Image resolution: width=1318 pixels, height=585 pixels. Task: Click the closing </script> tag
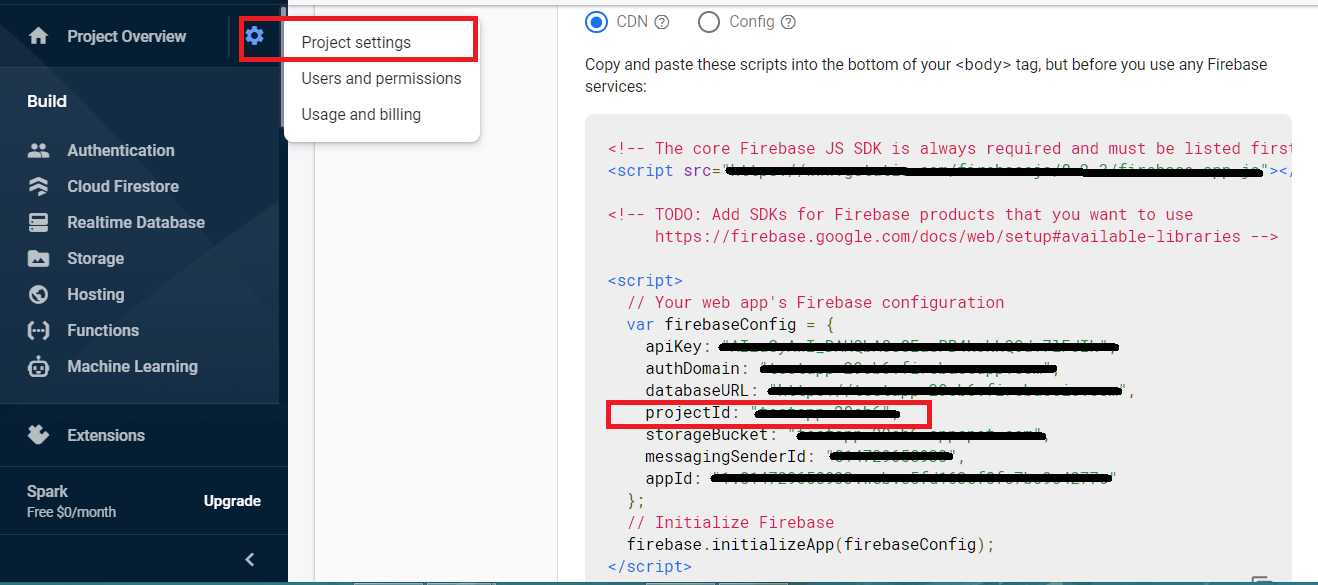click(649, 566)
